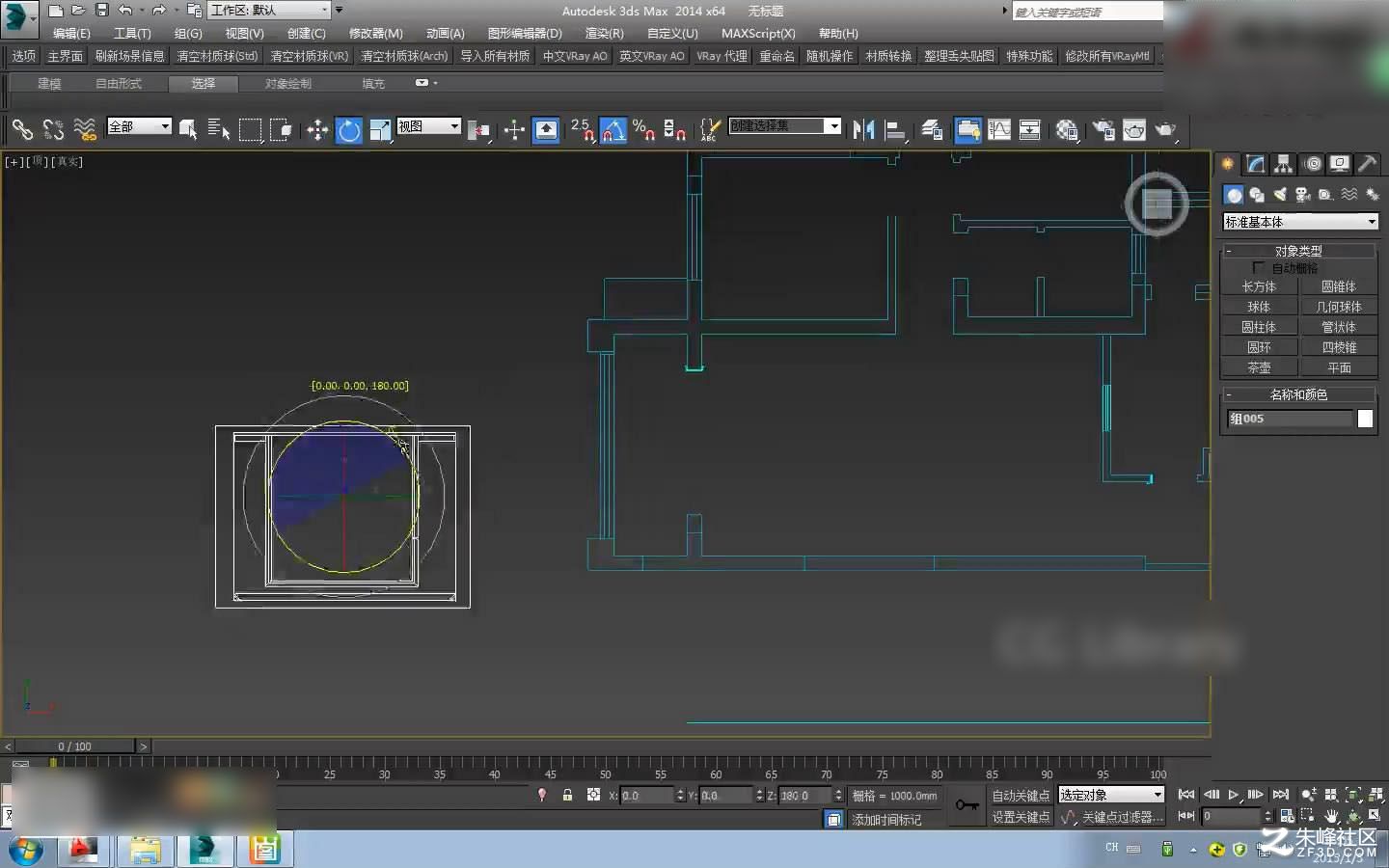Screen dimensions: 1389x868
Task: Activate the Select Object tool
Action: click(188, 129)
